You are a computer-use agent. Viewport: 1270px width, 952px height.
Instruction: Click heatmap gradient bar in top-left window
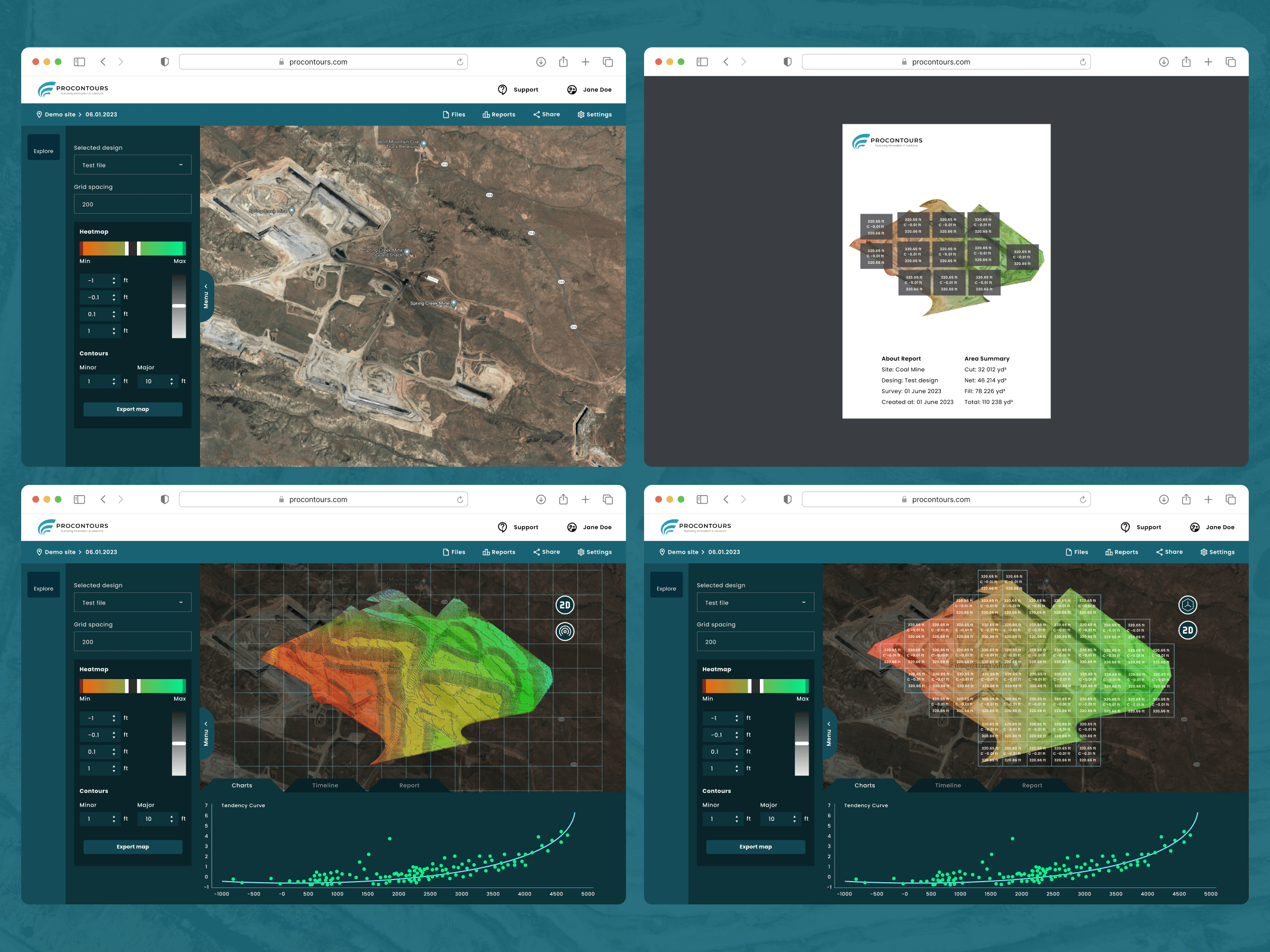(133, 249)
